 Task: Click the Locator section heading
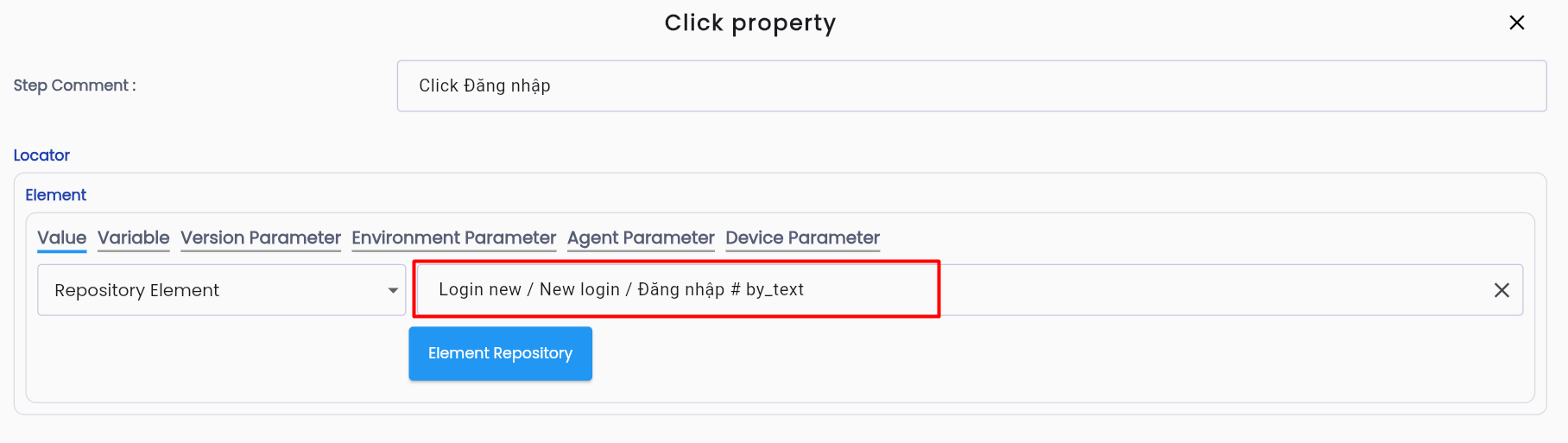[x=41, y=155]
